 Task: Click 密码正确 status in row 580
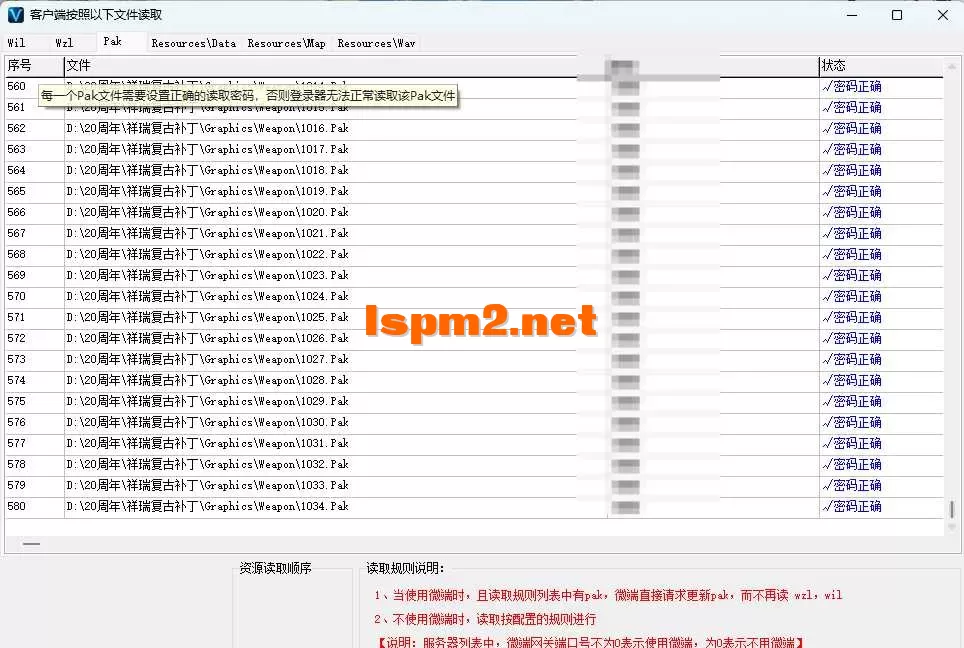click(x=852, y=507)
